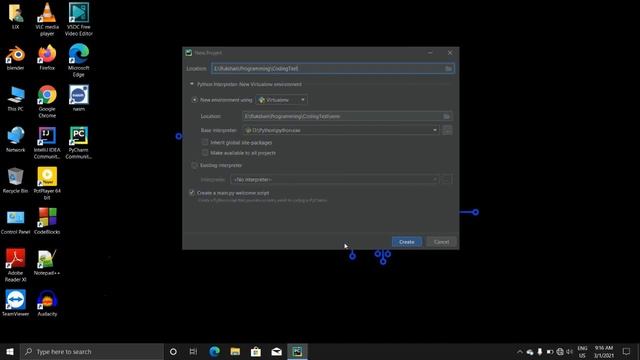Image resolution: width=640 pixels, height=360 pixels.
Task: Open the nasm desktop shortcut
Action: 79,98
